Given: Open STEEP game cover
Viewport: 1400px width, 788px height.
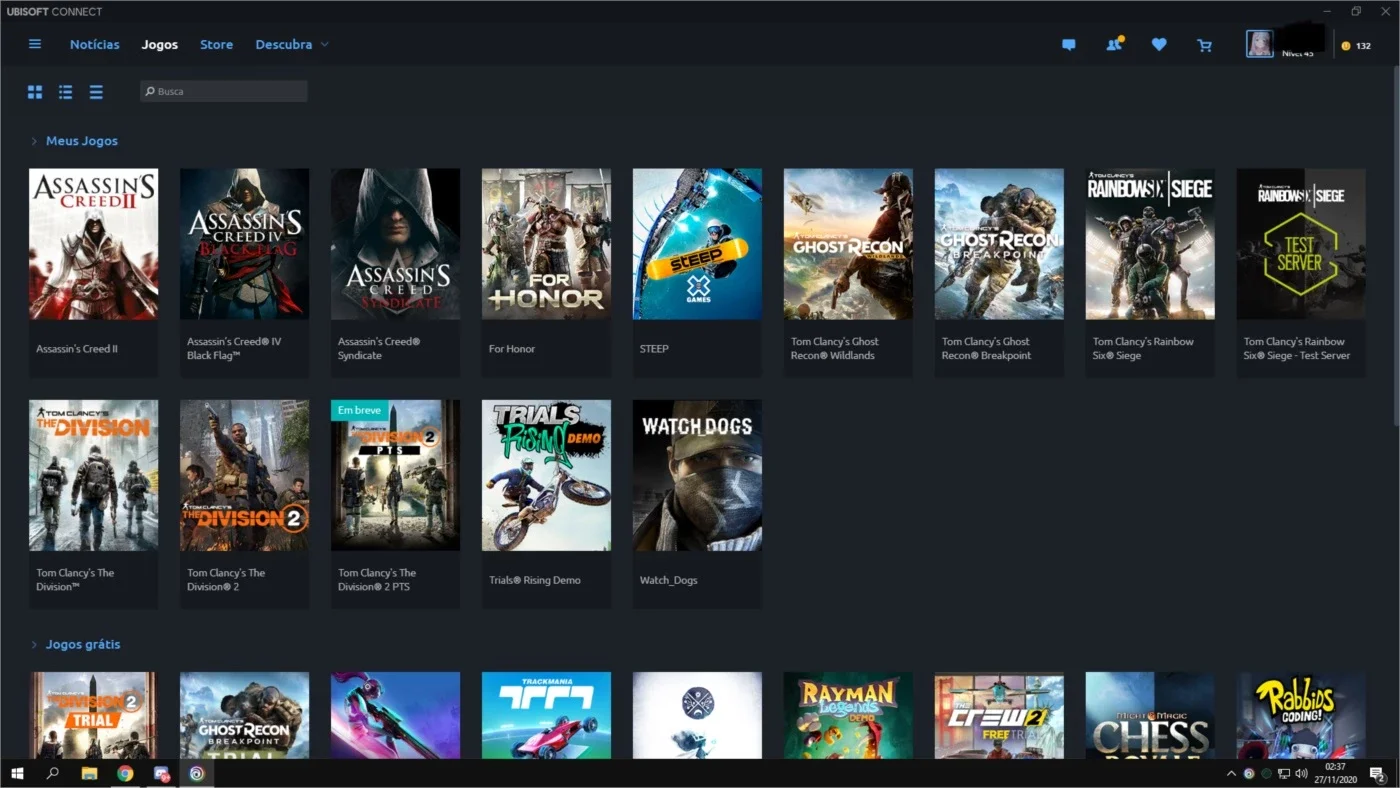Looking at the screenshot, I should 698,244.
